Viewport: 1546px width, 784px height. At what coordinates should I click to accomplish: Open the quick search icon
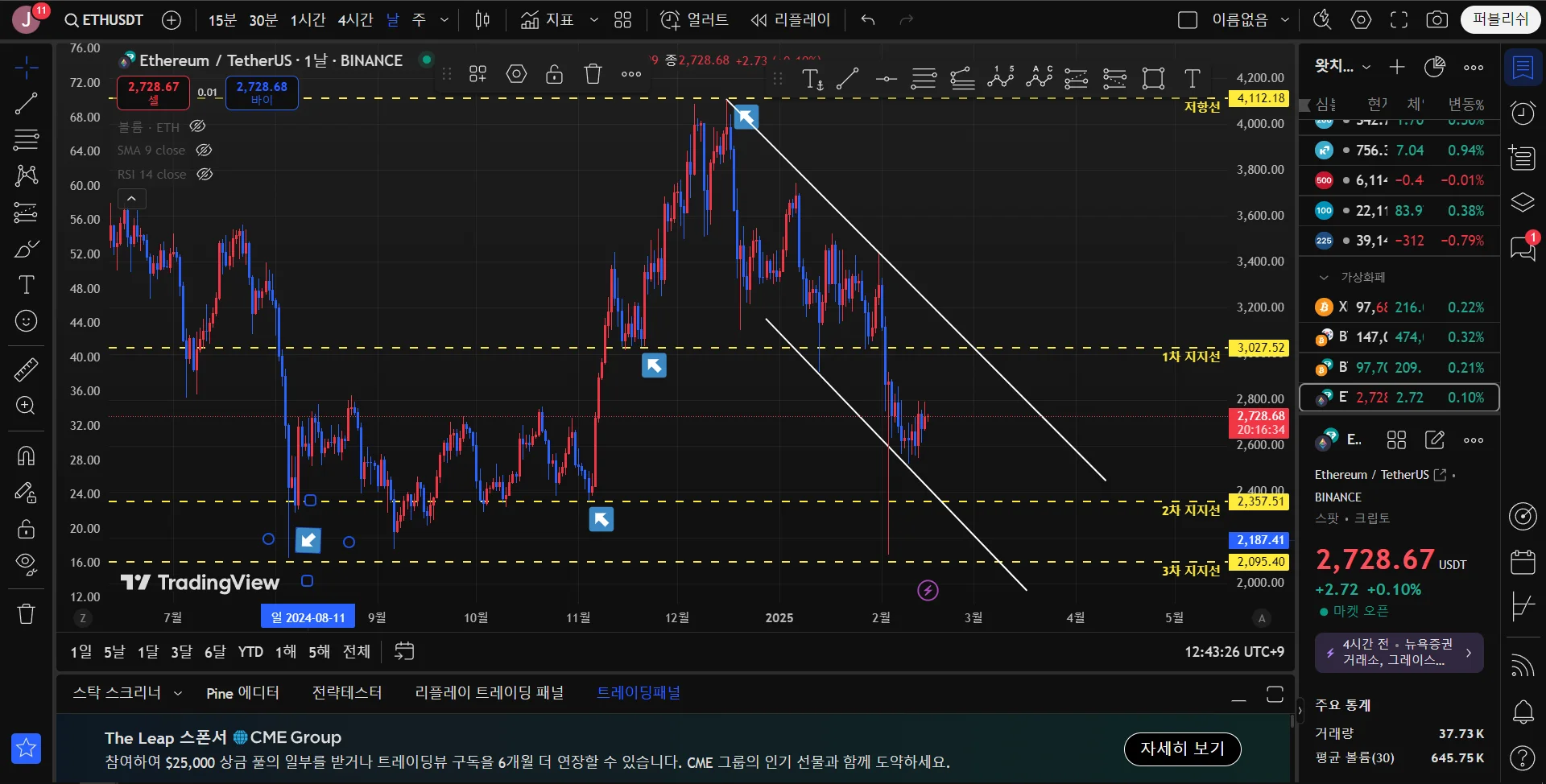pos(1322,20)
